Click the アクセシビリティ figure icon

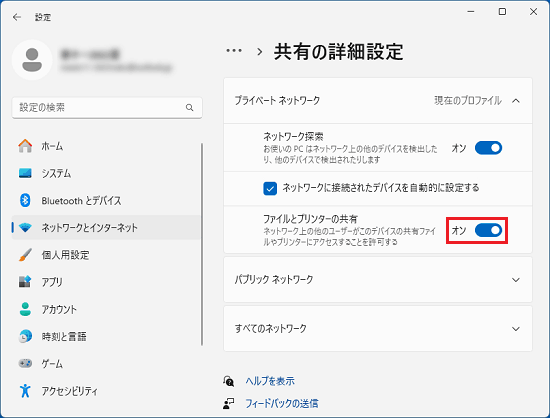pyautogui.click(x=25, y=390)
